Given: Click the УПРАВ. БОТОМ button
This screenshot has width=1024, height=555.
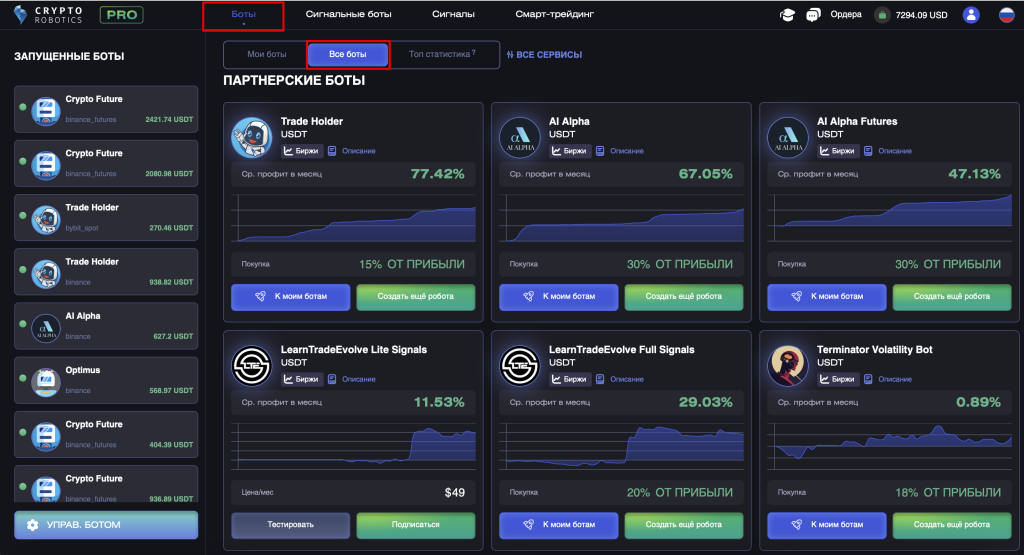Looking at the screenshot, I should (x=106, y=525).
